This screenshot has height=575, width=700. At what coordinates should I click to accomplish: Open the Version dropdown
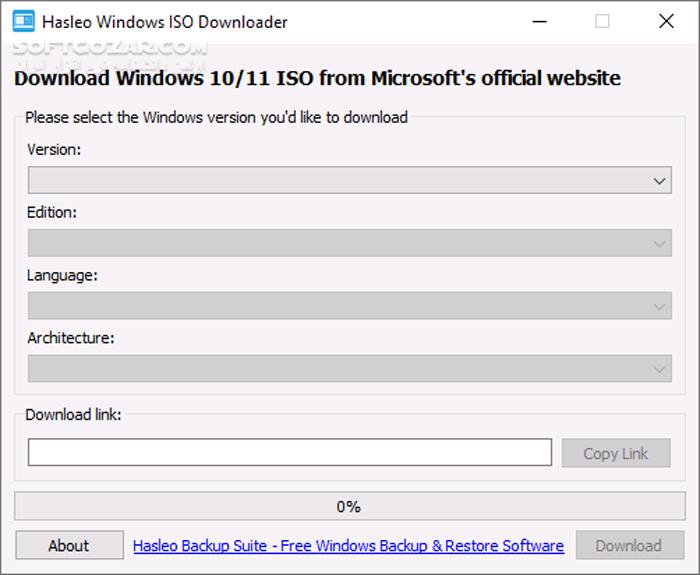pyautogui.click(x=350, y=180)
